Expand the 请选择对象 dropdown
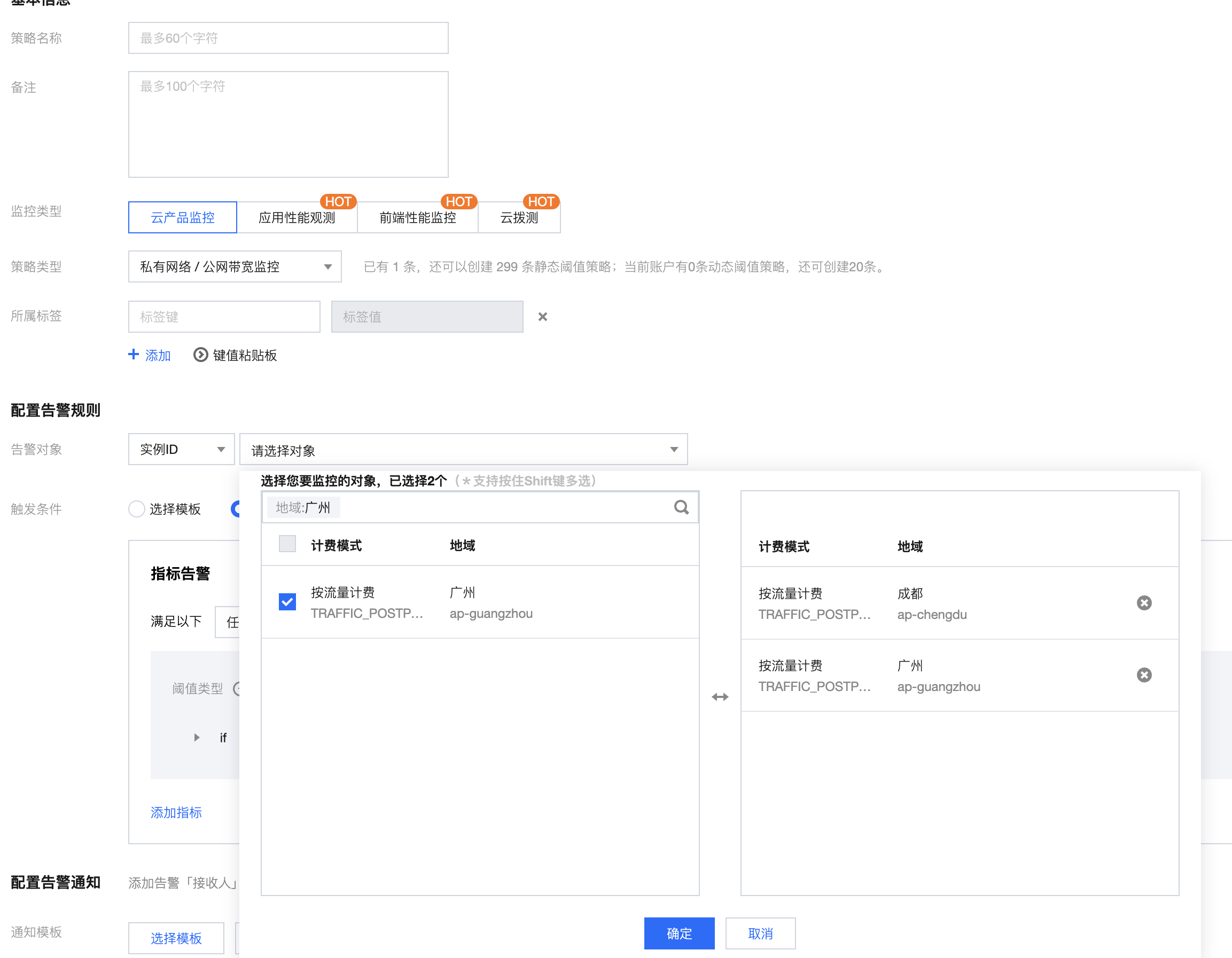 [463, 450]
